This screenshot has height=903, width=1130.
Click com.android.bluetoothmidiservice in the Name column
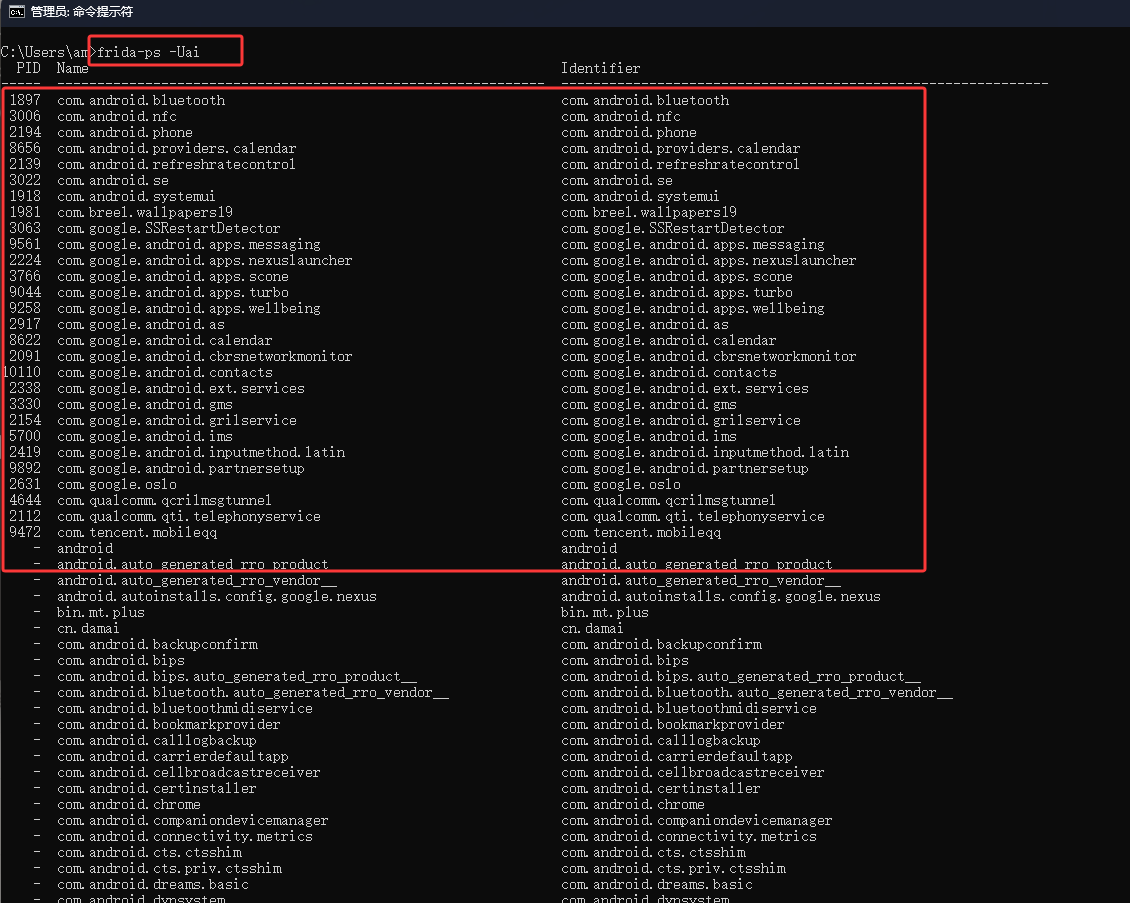pyautogui.click(x=185, y=708)
